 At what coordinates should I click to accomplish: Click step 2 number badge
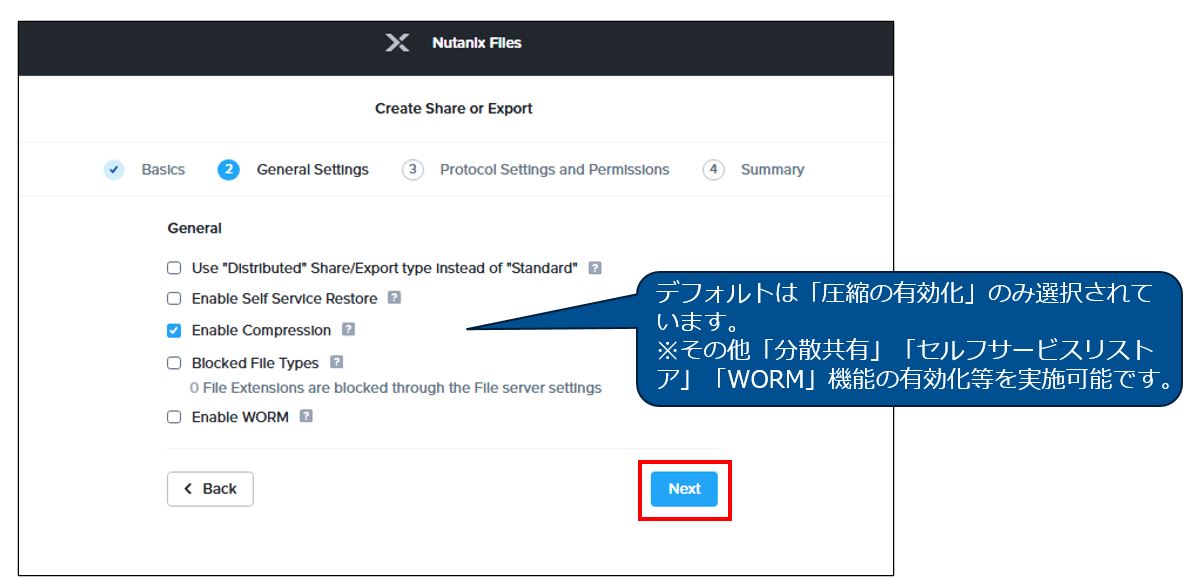point(227,169)
